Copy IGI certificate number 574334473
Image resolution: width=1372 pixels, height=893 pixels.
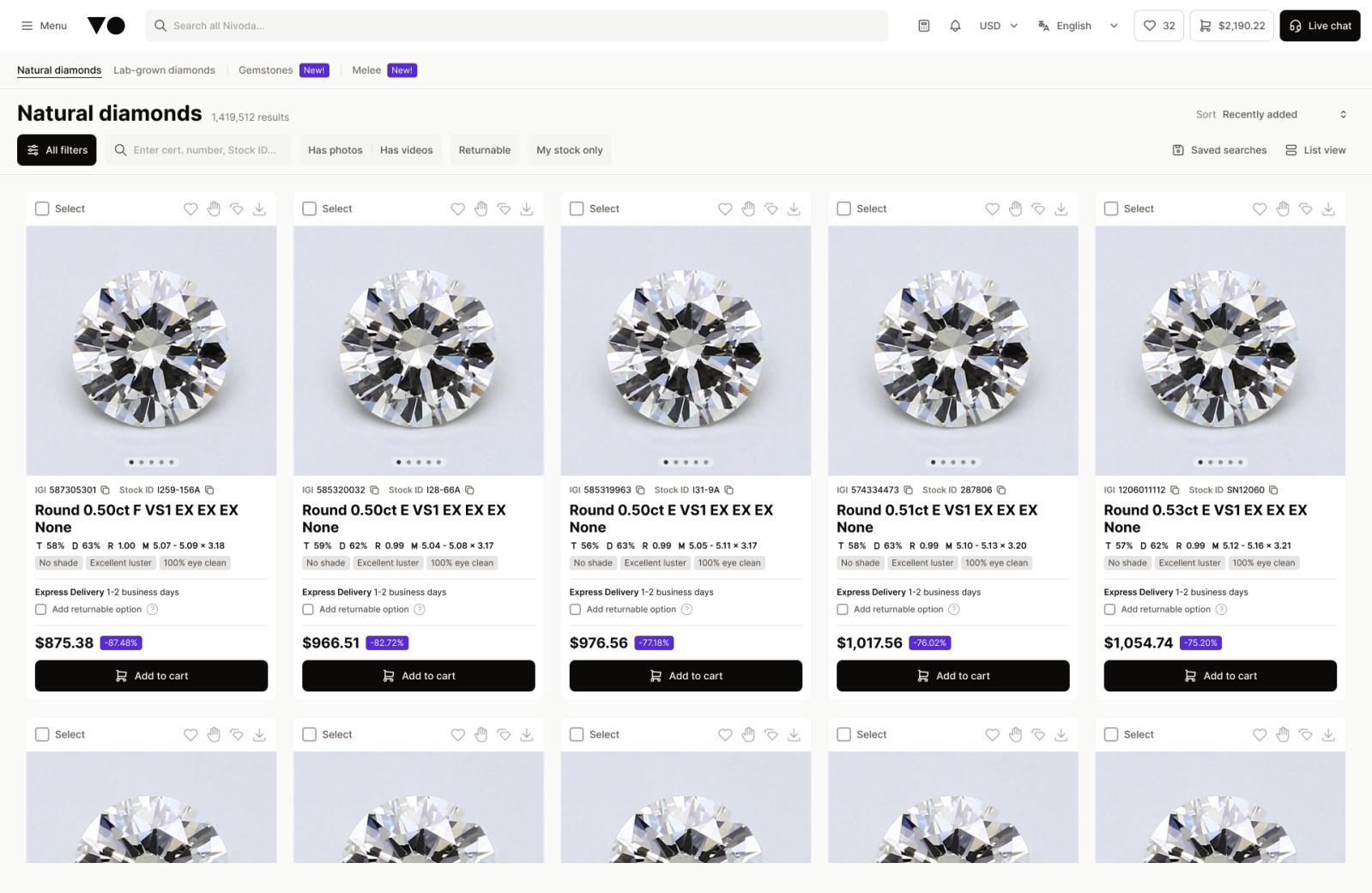click(909, 490)
